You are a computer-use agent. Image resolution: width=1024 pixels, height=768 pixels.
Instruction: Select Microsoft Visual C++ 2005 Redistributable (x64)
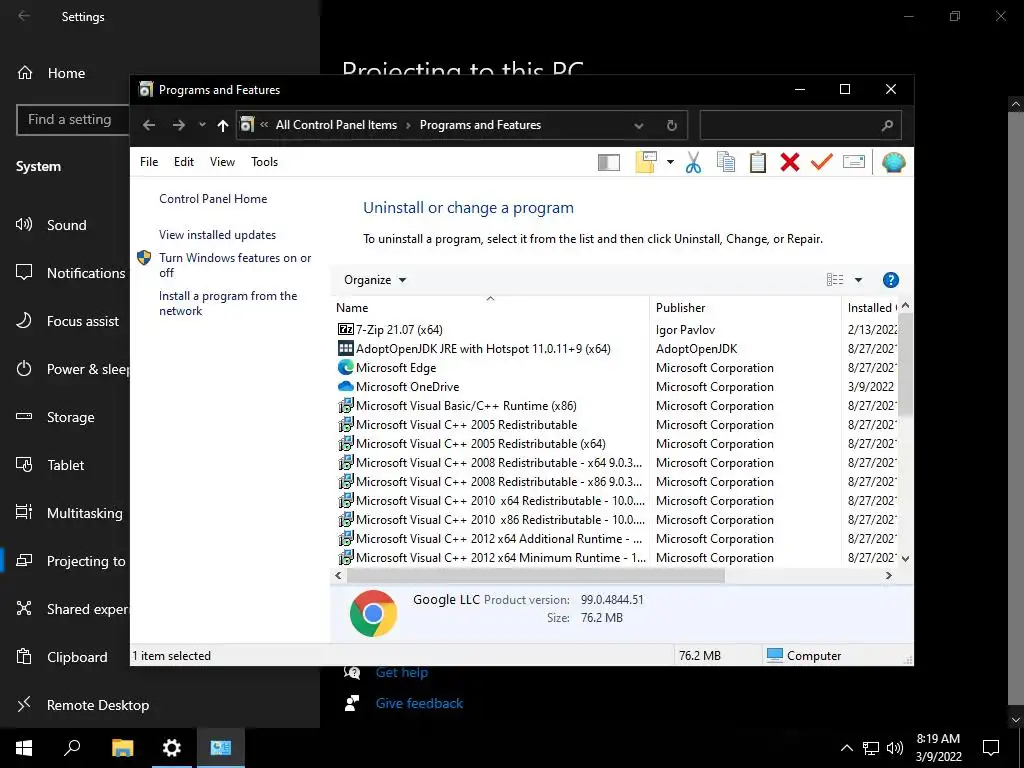[x=471, y=443]
